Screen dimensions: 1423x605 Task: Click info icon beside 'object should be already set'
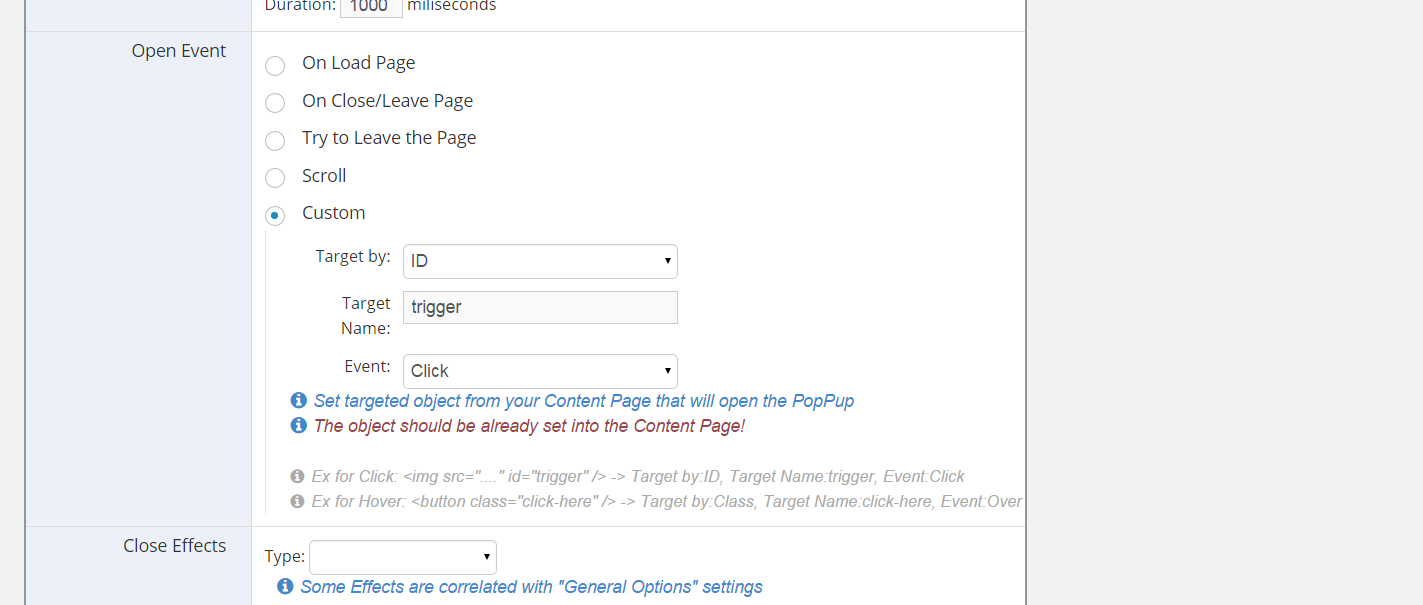point(298,426)
